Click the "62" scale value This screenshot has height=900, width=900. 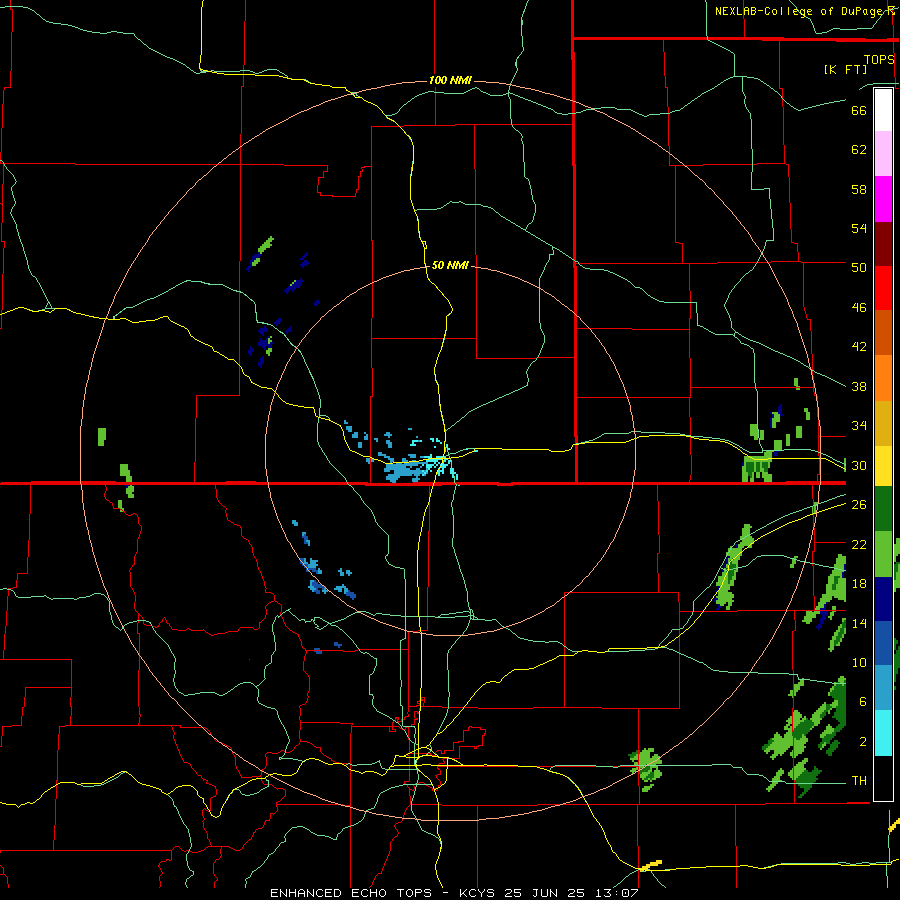pyautogui.click(x=859, y=150)
